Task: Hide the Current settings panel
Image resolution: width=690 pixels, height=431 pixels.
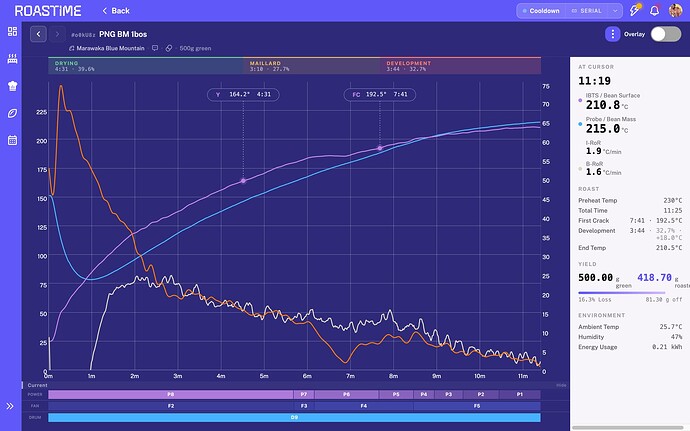Action: tap(561, 385)
